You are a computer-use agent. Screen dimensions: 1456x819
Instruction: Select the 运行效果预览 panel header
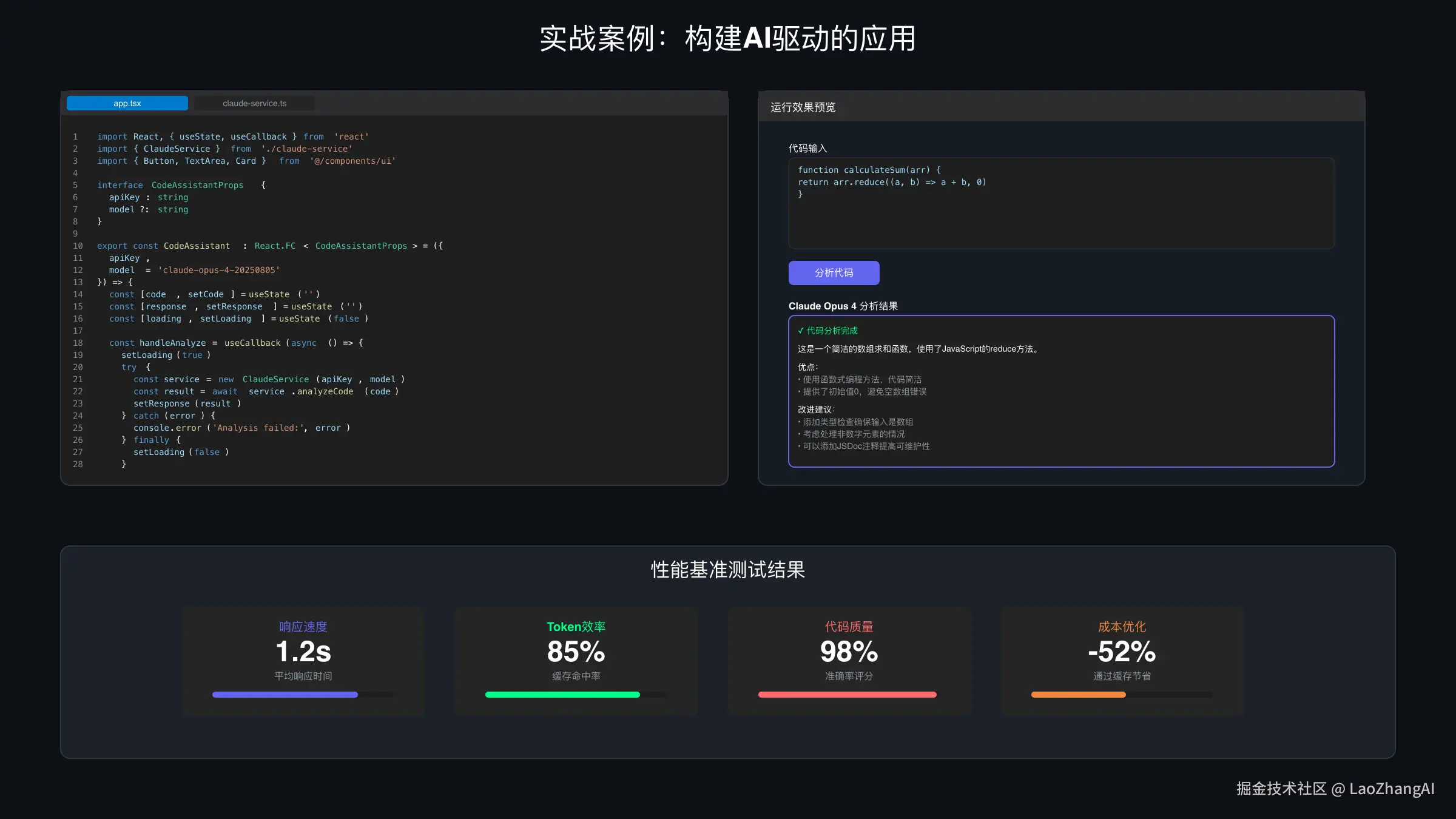point(802,107)
